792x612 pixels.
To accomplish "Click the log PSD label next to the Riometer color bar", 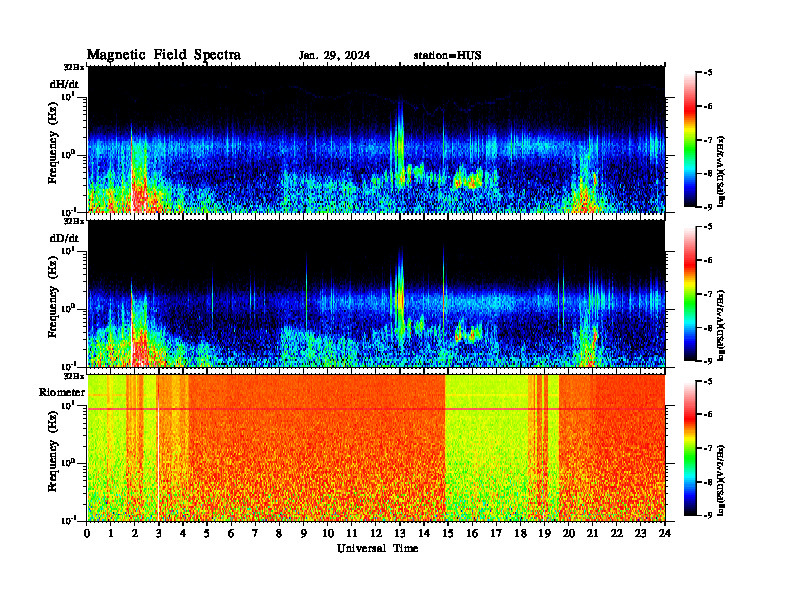I will [721, 479].
